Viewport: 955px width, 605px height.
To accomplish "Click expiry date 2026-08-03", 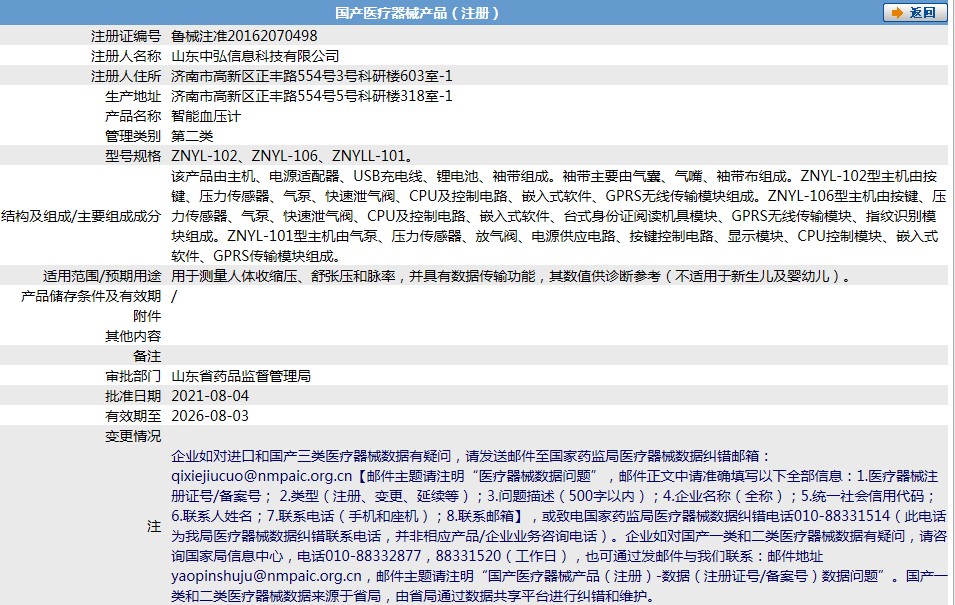I will coord(210,416).
